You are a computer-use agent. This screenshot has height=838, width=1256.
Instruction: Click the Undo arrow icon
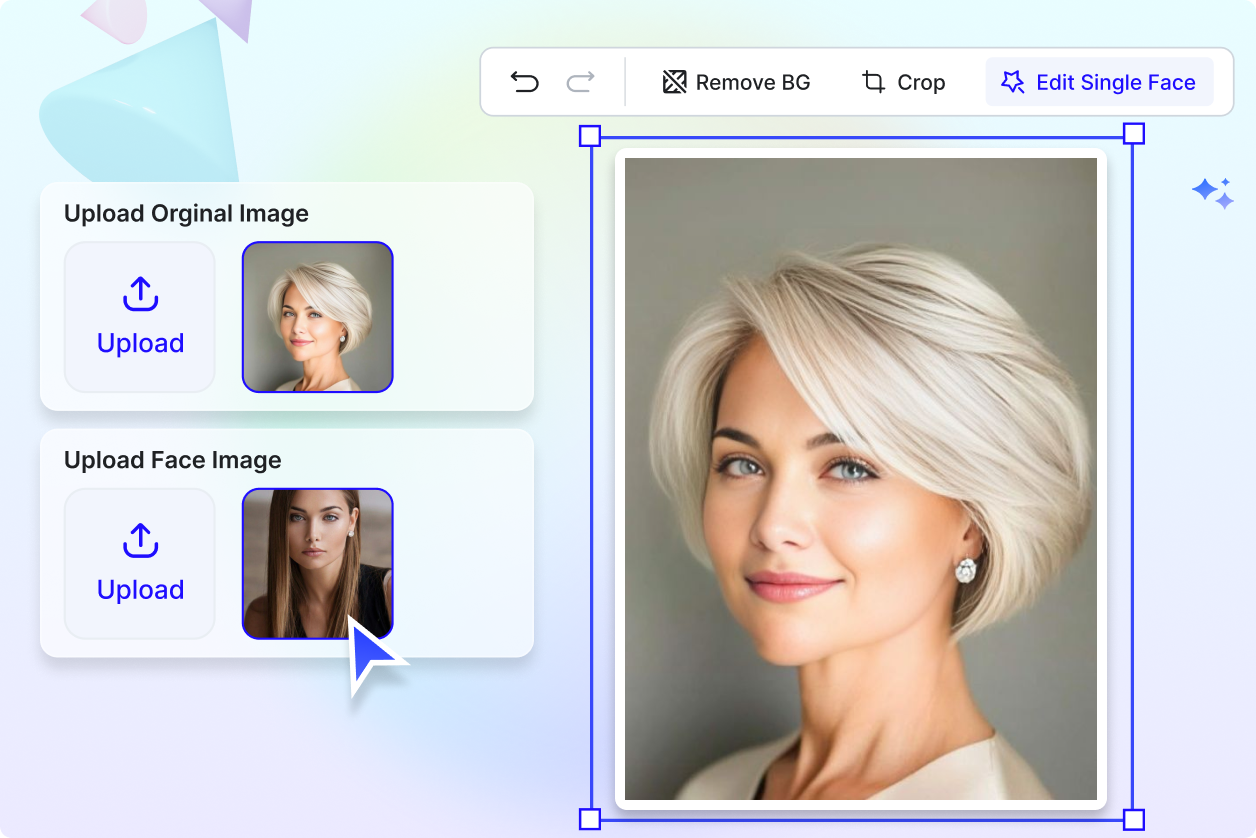(527, 82)
